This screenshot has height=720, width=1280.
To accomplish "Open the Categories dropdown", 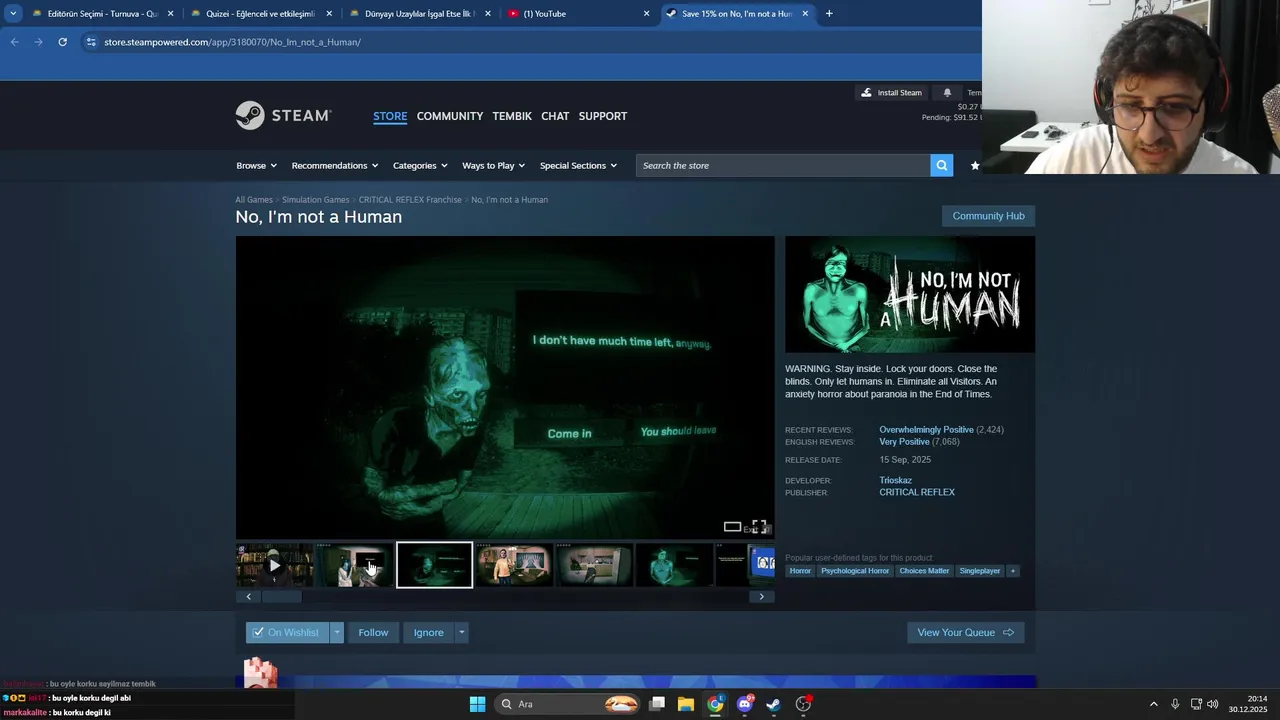I will [x=420, y=166].
